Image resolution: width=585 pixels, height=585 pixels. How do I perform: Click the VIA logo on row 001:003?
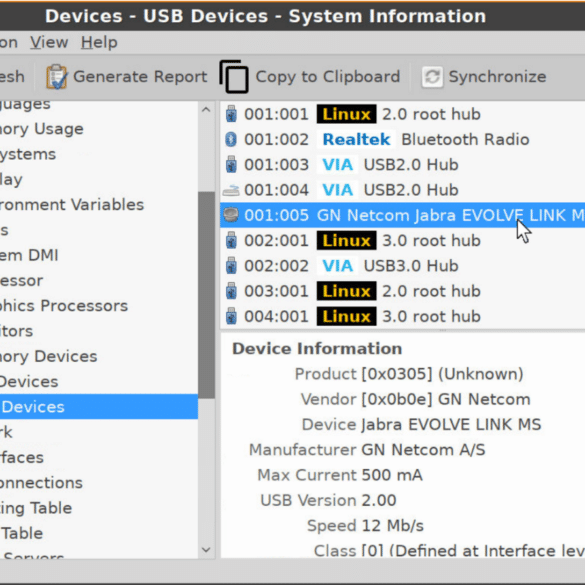point(337,165)
